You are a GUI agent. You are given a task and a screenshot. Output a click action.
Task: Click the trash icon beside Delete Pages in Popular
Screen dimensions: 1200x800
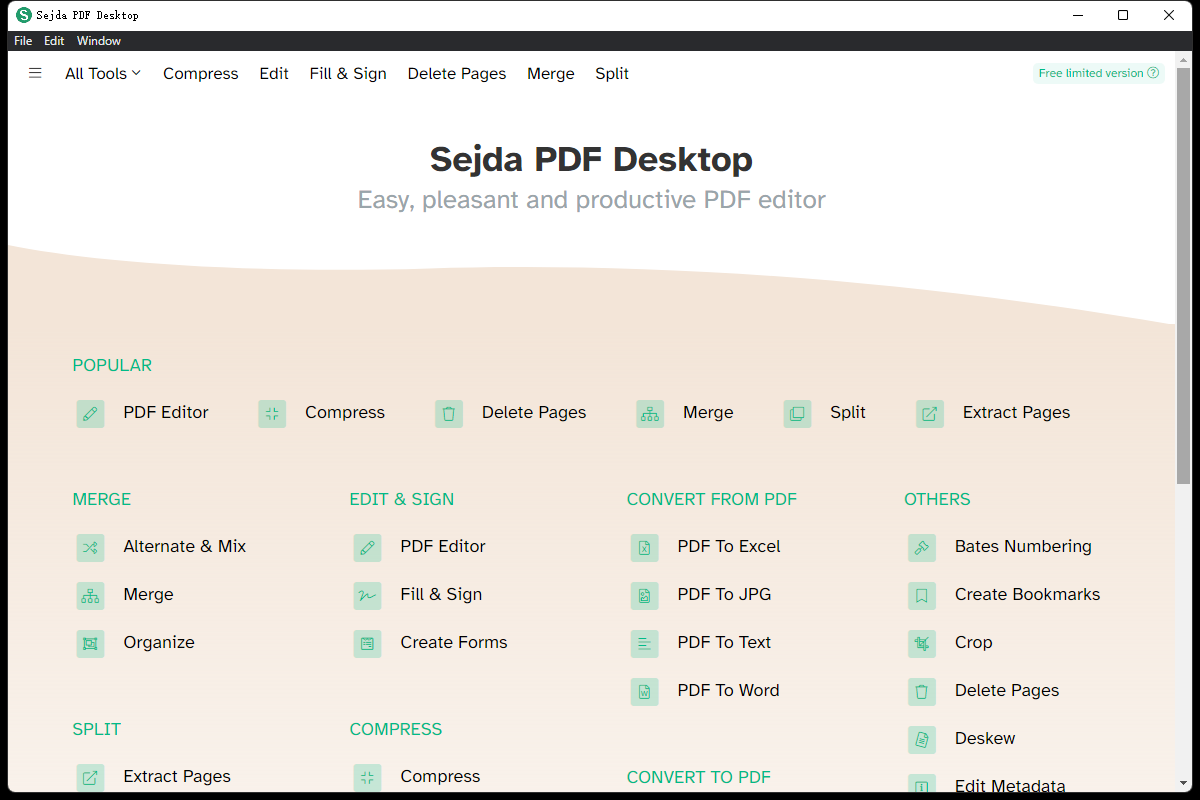point(449,413)
